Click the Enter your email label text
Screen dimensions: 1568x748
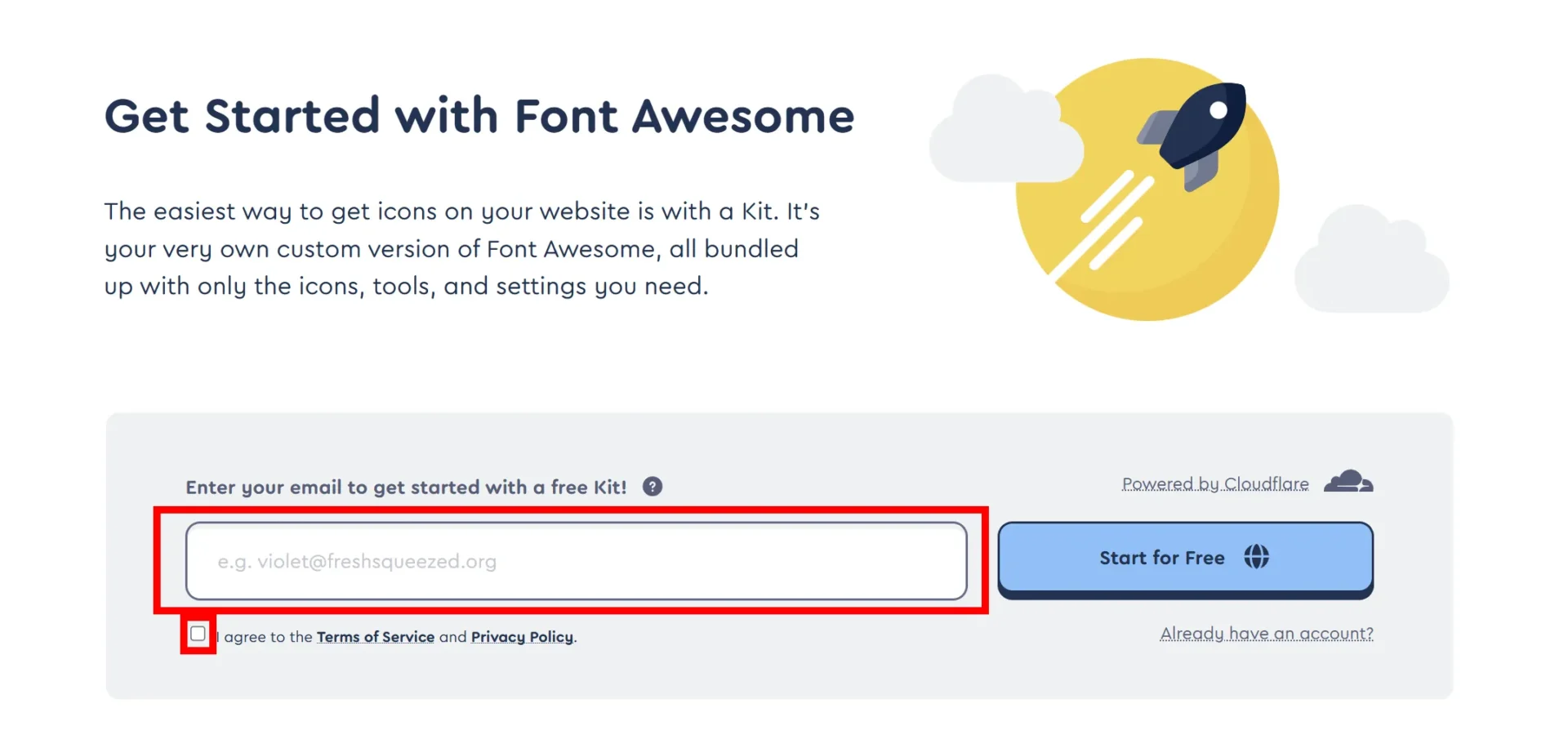click(x=406, y=488)
